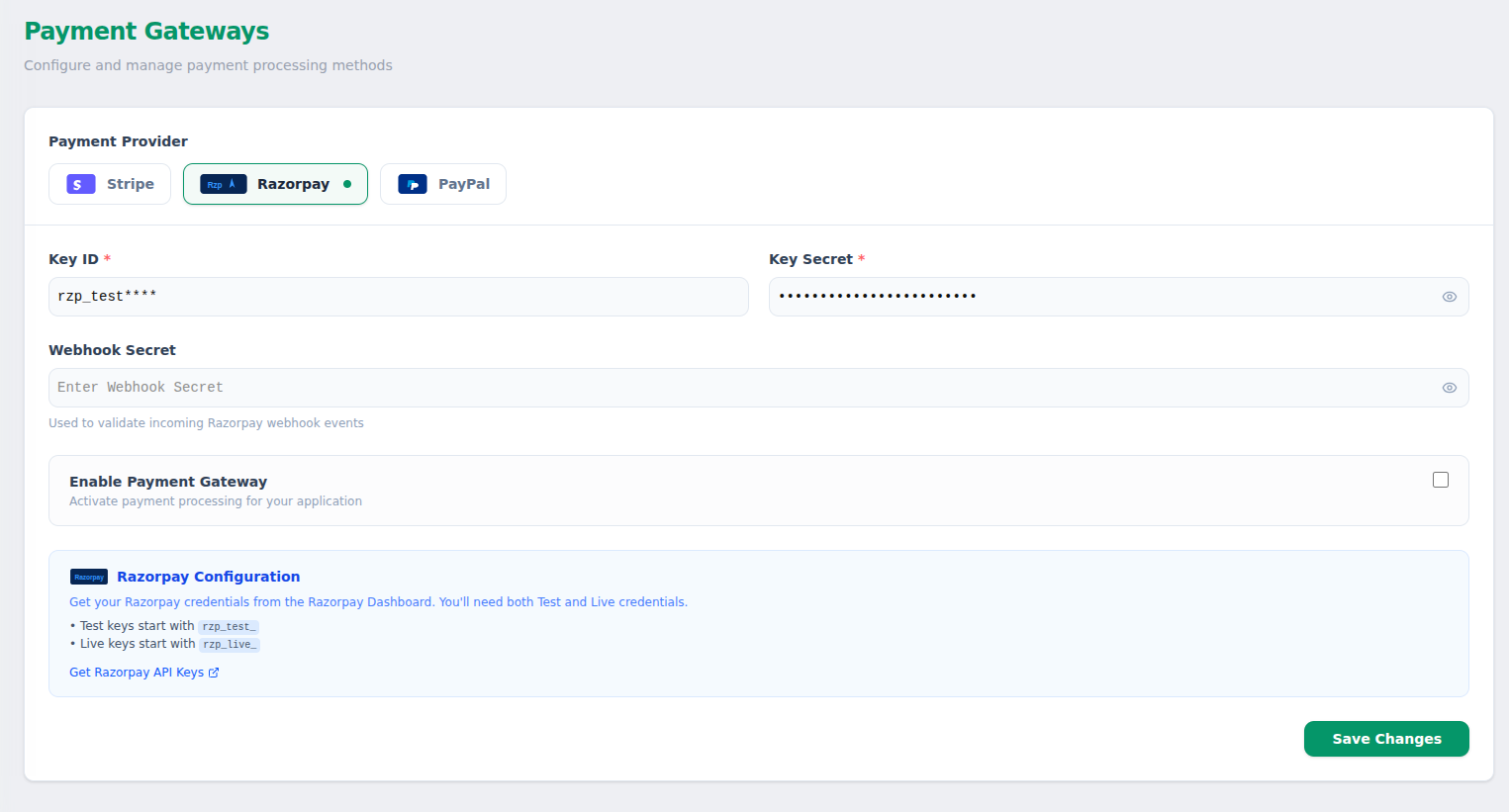Switch to the Stripe provider tab
Screen dimensions: 1509x812
[110, 184]
